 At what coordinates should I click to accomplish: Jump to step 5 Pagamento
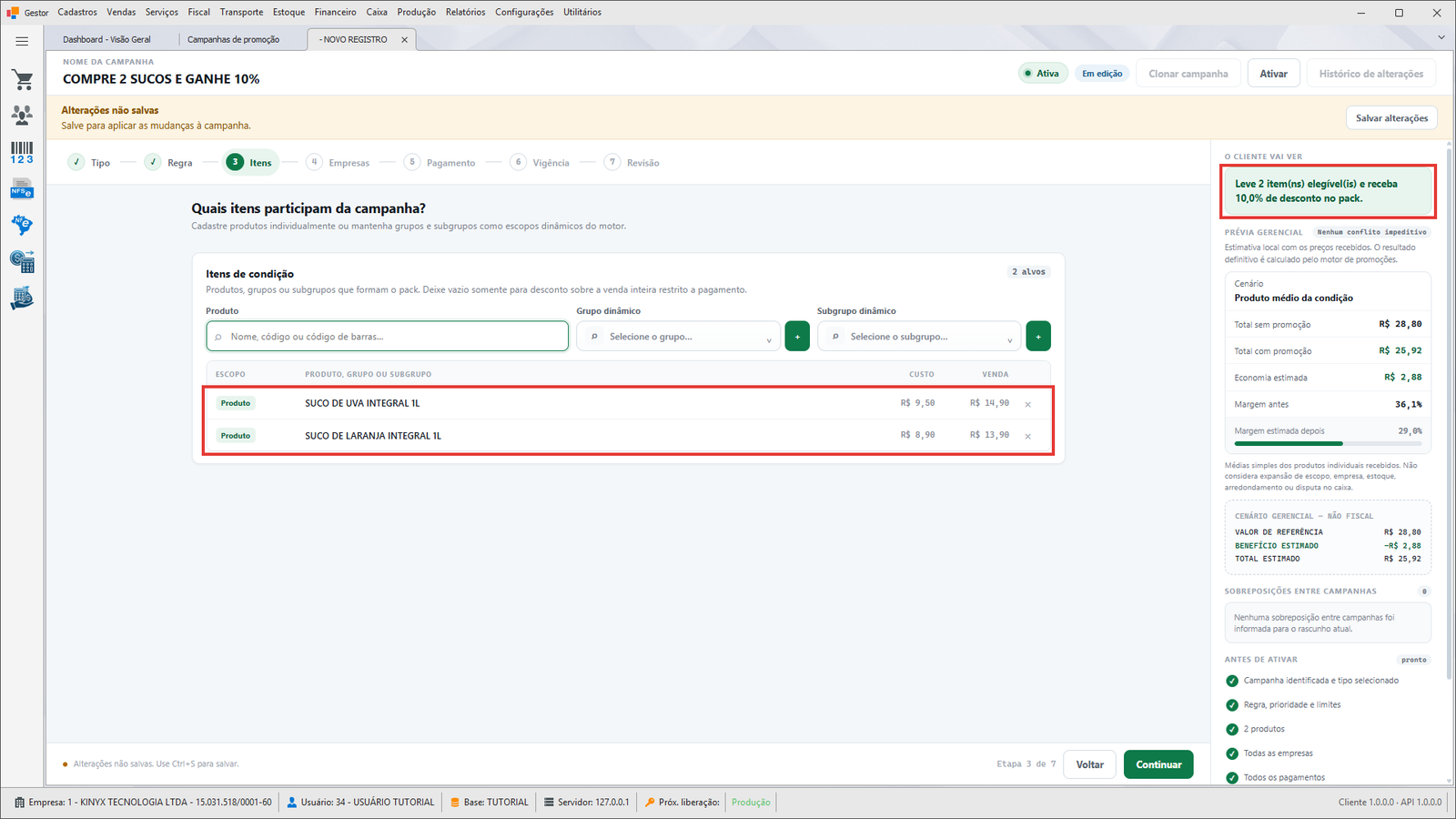click(440, 162)
